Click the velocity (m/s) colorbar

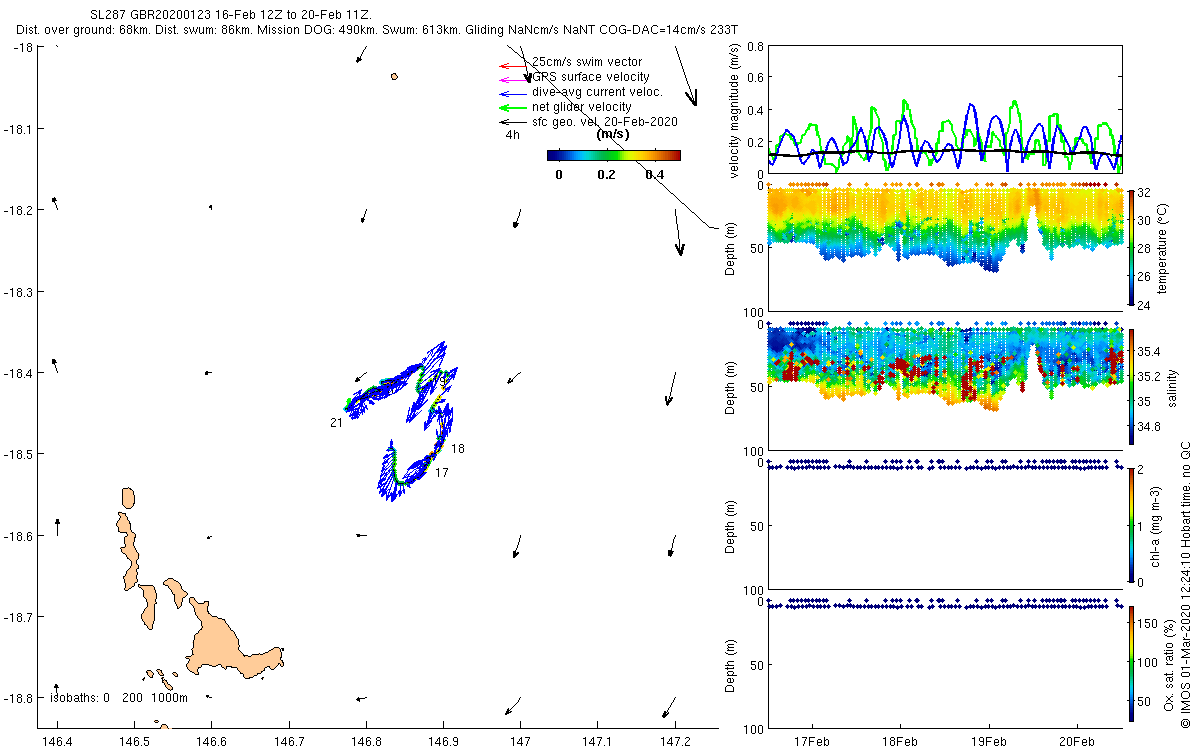pyautogui.click(x=614, y=155)
